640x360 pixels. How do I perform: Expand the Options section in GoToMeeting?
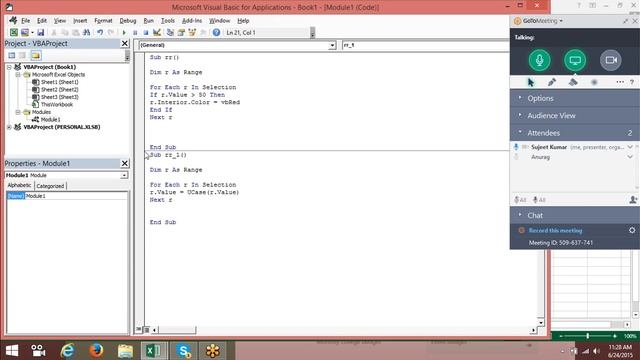575,98
